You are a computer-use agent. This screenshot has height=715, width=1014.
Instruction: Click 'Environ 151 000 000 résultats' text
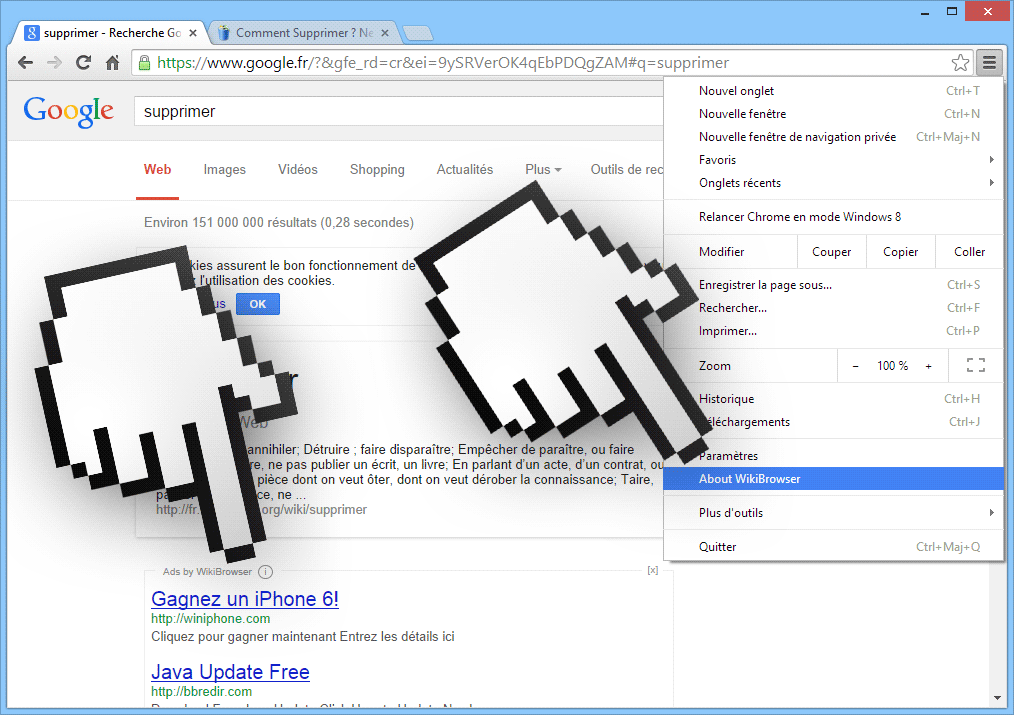(x=279, y=222)
